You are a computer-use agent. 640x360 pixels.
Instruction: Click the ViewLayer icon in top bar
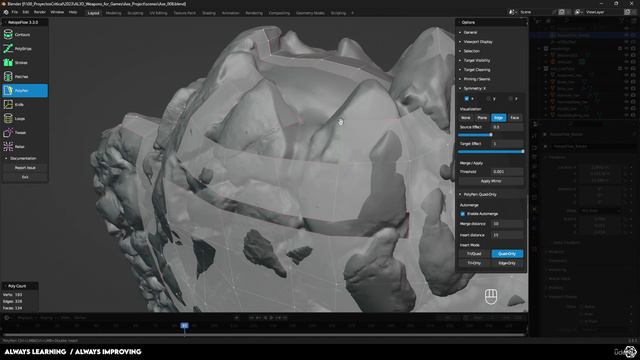[578, 12]
